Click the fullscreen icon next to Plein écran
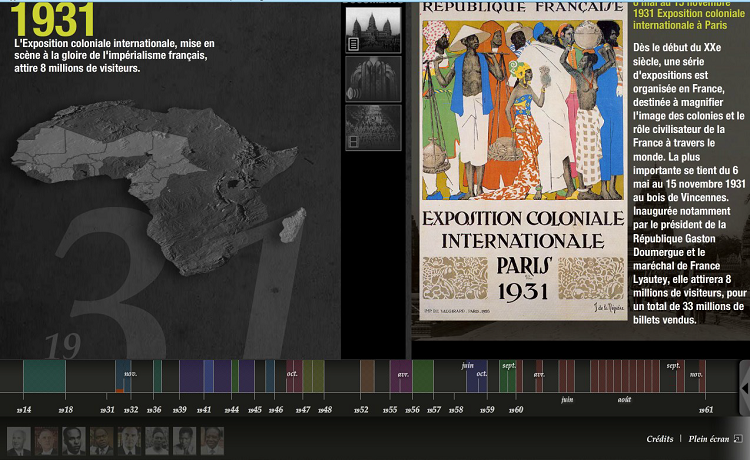Screen dimensions: 750x460 [738, 438]
